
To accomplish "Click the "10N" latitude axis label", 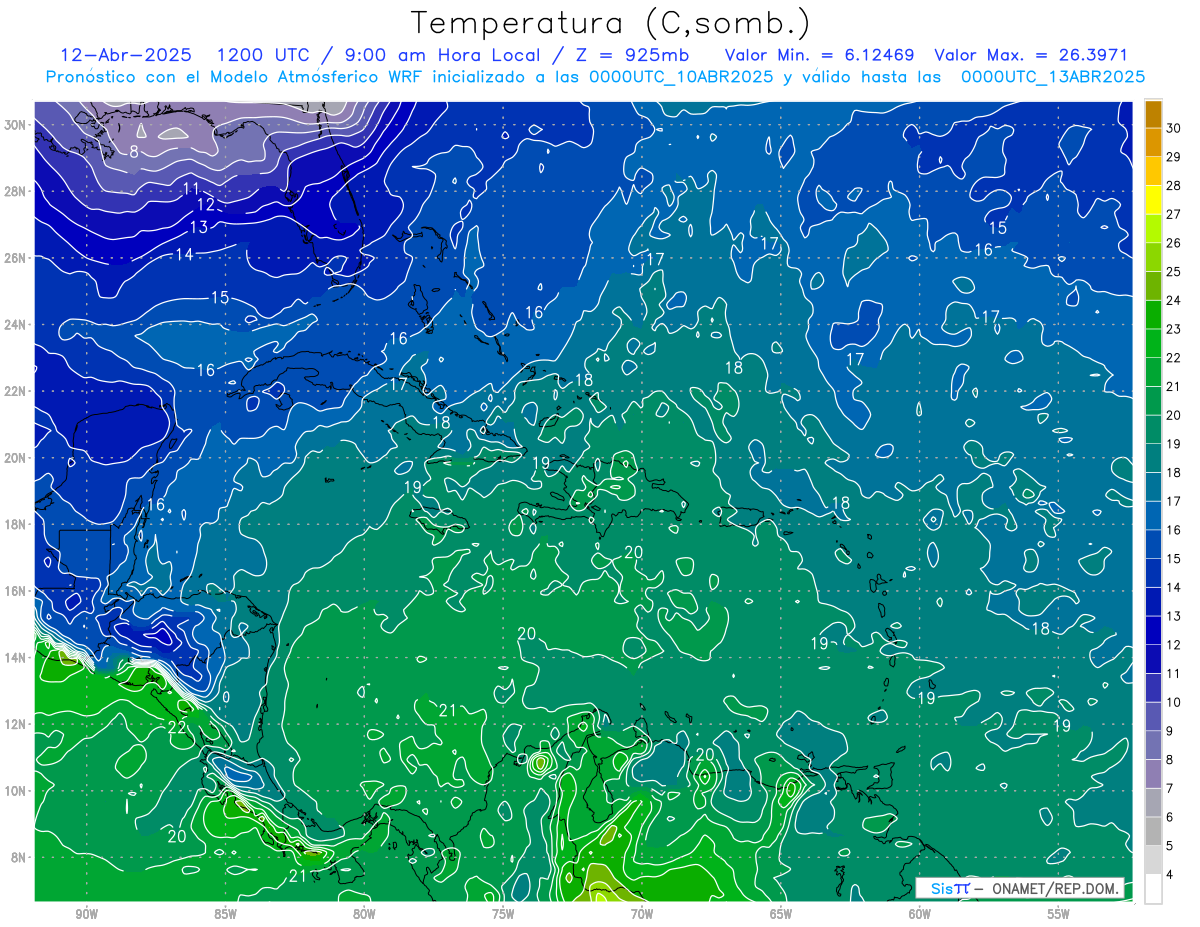I will tap(15, 791).
